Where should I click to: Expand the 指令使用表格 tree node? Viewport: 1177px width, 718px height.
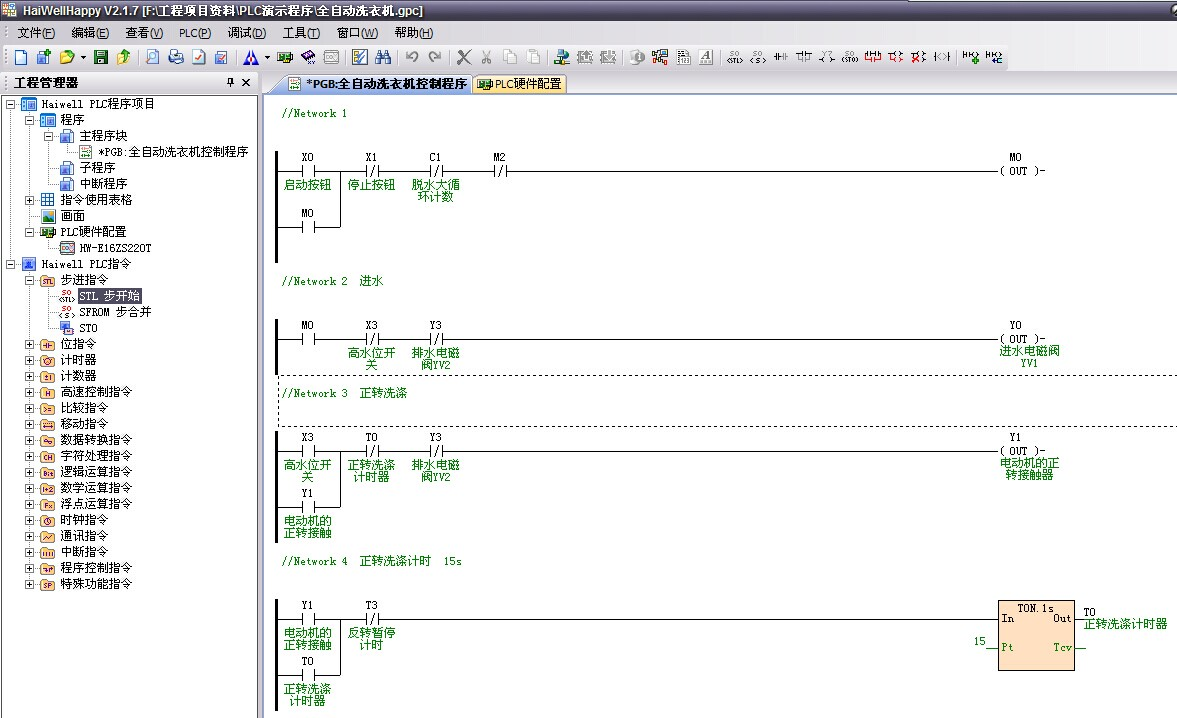click(30, 200)
